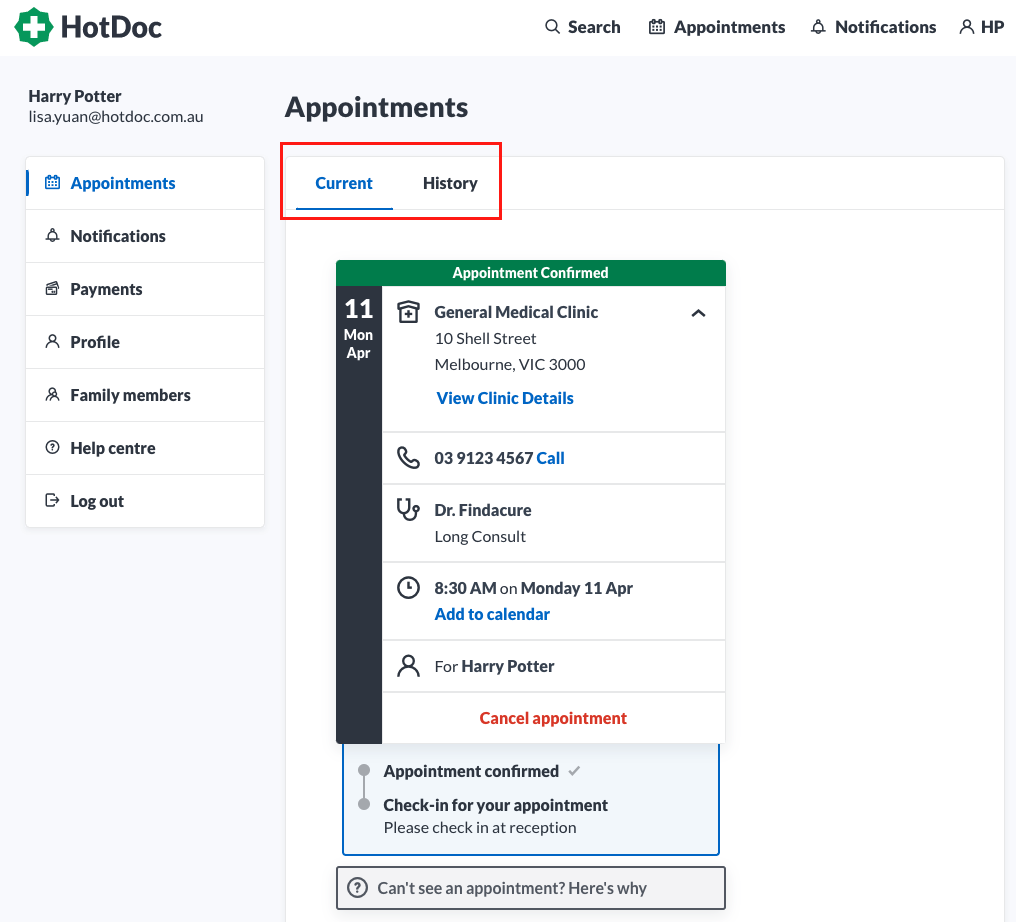Click Cancel appointment
1016x922 pixels.
(x=553, y=718)
